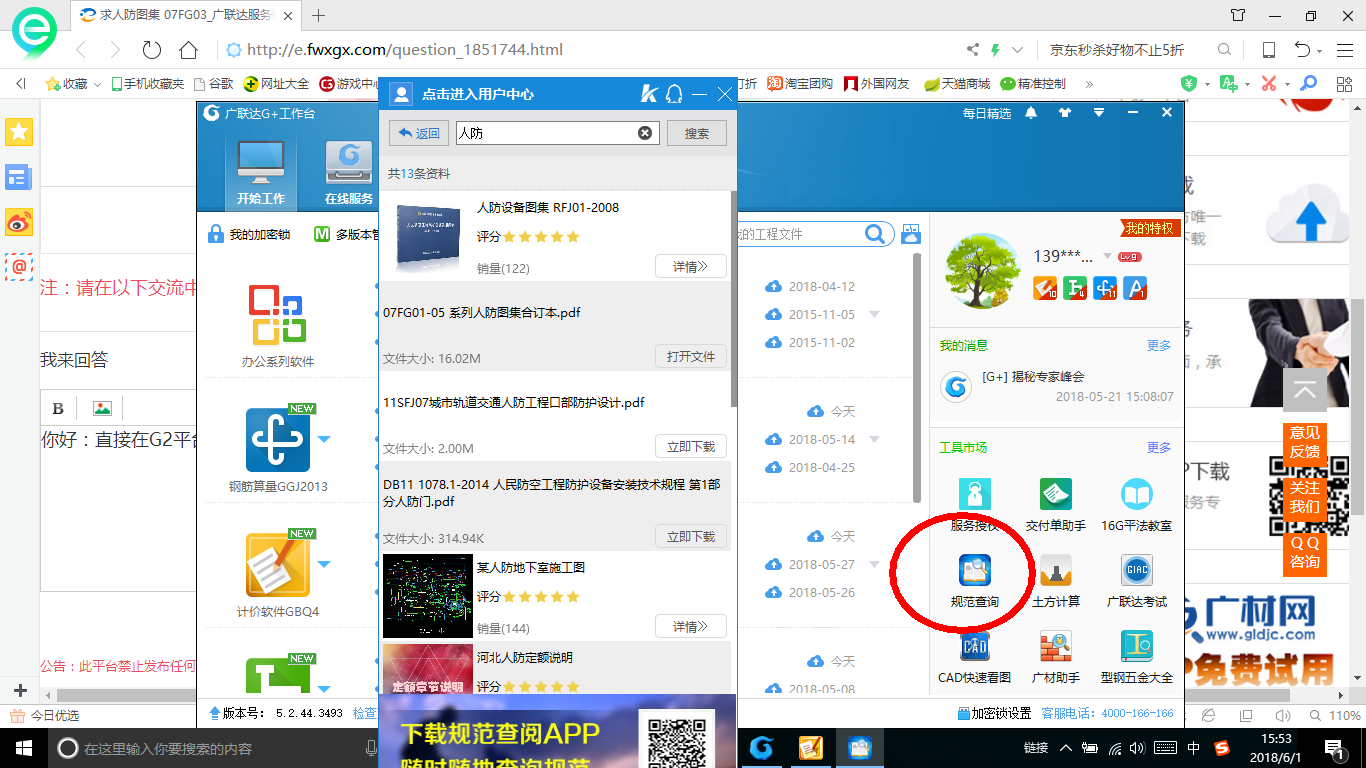Reload the page with the refresh icon
Screen dimensions: 1366x768
pyautogui.click(x=152, y=50)
